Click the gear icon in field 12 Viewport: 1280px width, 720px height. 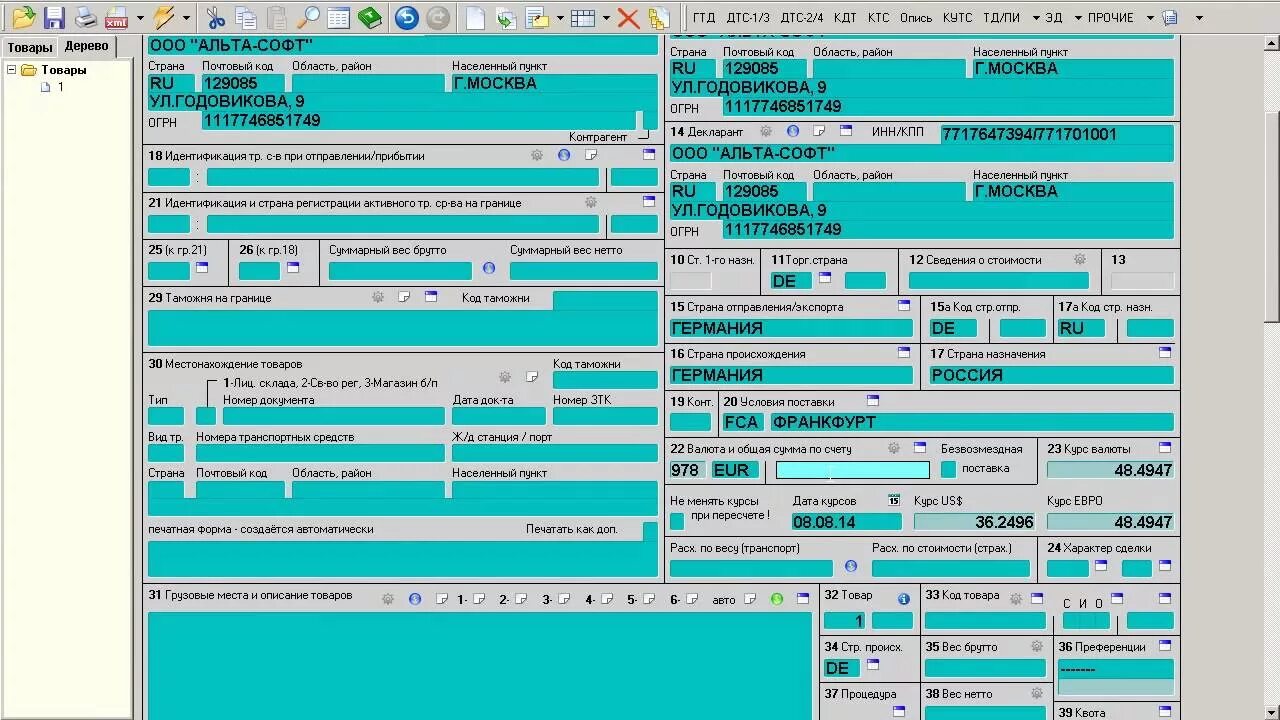1080,259
